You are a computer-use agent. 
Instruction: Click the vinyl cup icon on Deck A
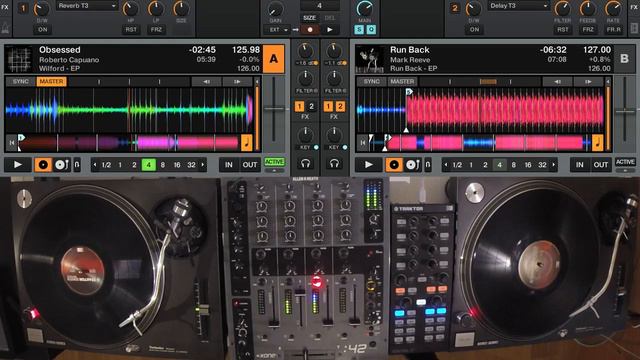42,164
